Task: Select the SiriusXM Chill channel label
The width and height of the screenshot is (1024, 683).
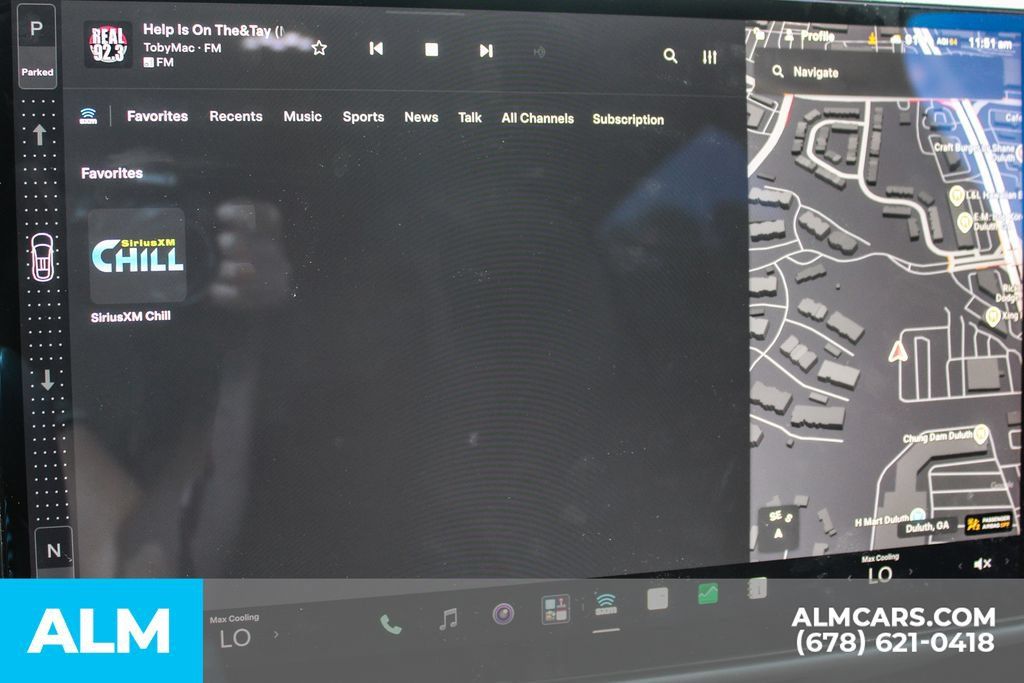Action: (x=131, y=316)
